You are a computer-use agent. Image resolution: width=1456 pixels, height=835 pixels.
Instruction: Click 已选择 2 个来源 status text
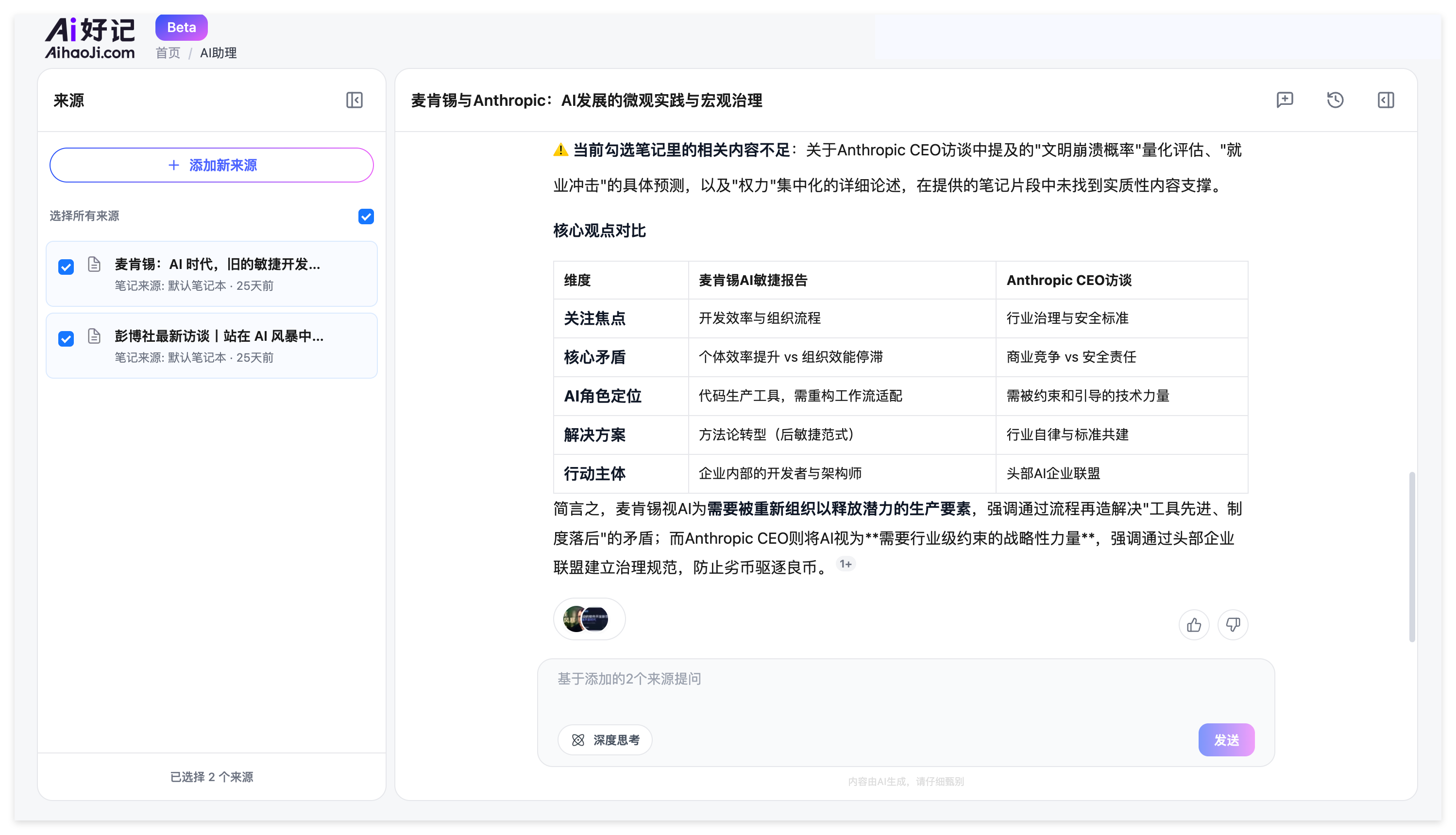pyautogui.click(x=212, y=777)
